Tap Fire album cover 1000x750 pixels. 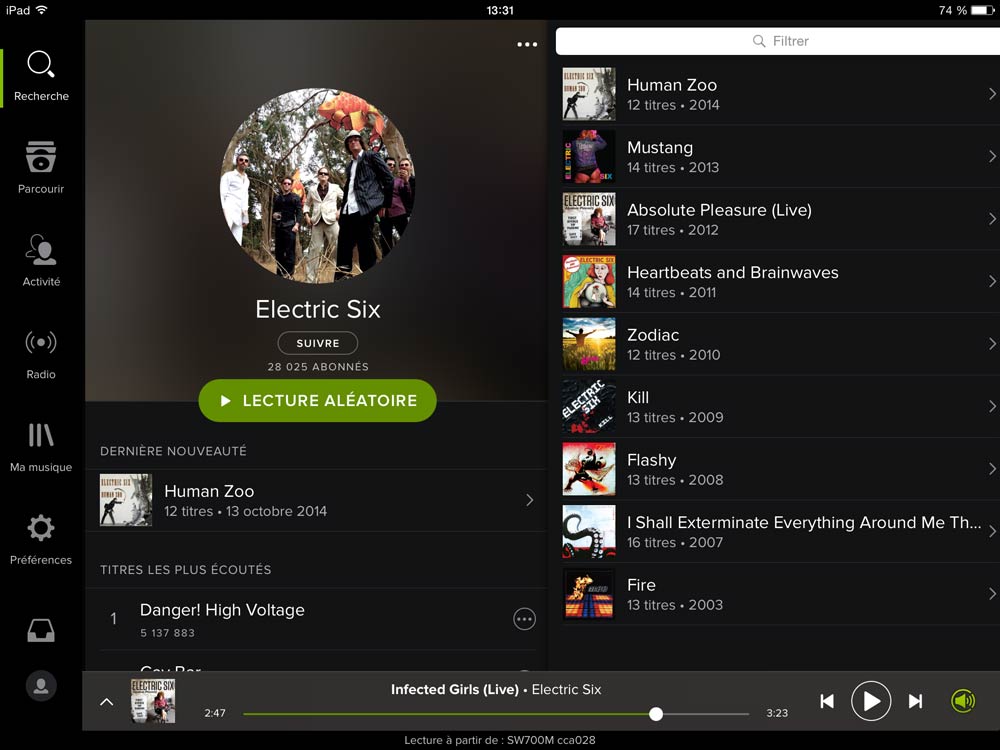click(x=589, y=594)
